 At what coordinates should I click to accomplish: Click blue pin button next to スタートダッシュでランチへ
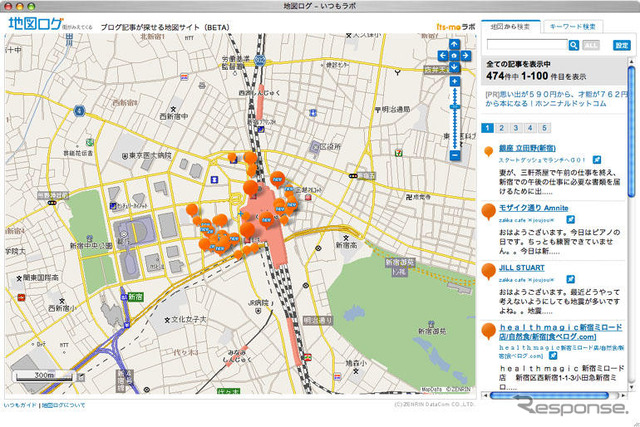tap(597, 160)
